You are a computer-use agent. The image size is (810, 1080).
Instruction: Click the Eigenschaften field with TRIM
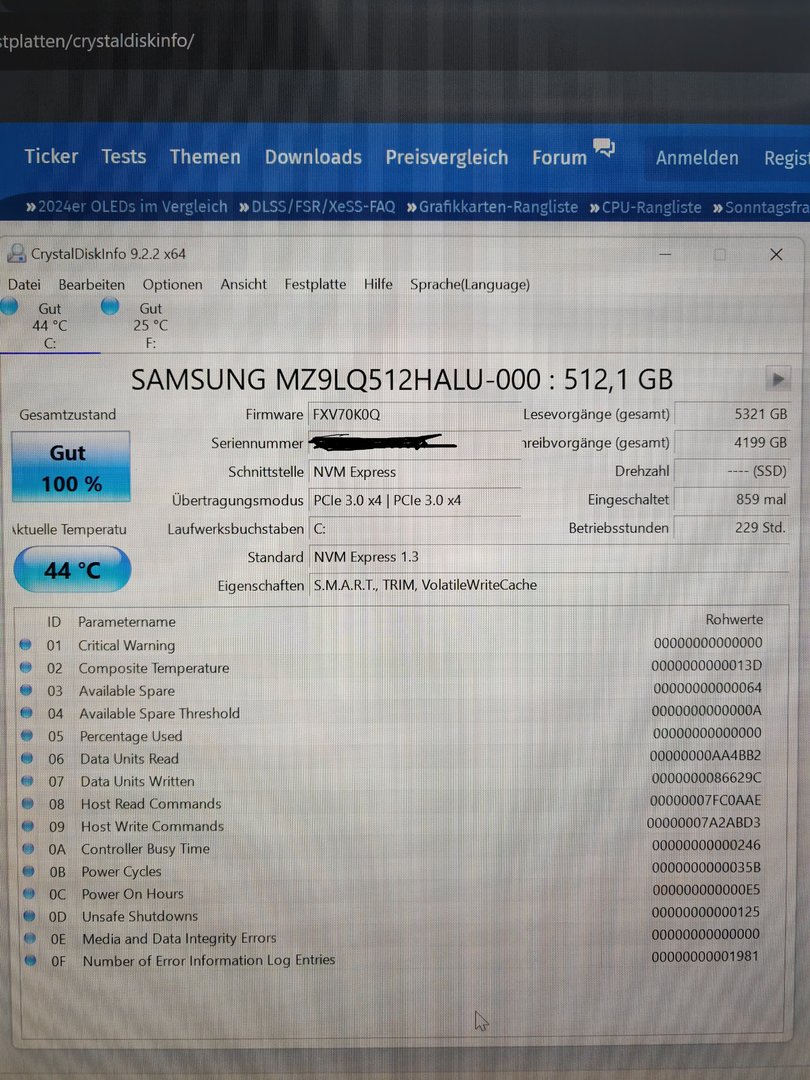[549, 585]
